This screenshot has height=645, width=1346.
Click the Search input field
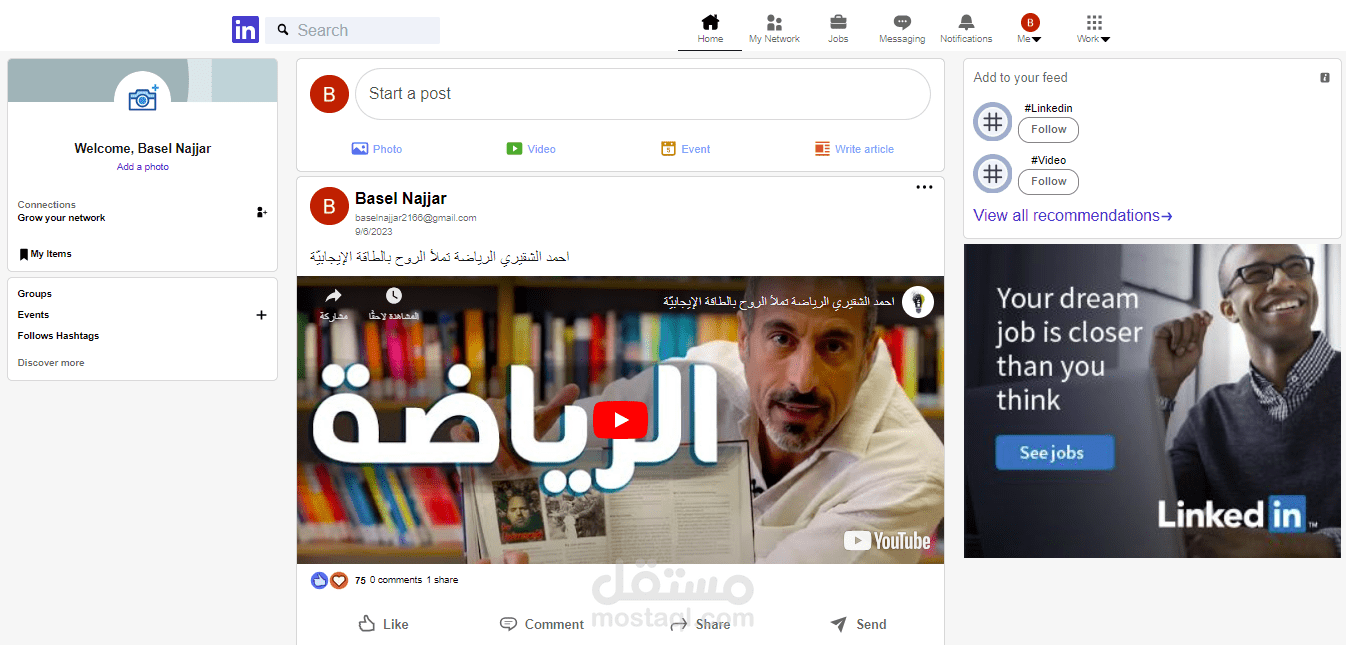point(352,30)
